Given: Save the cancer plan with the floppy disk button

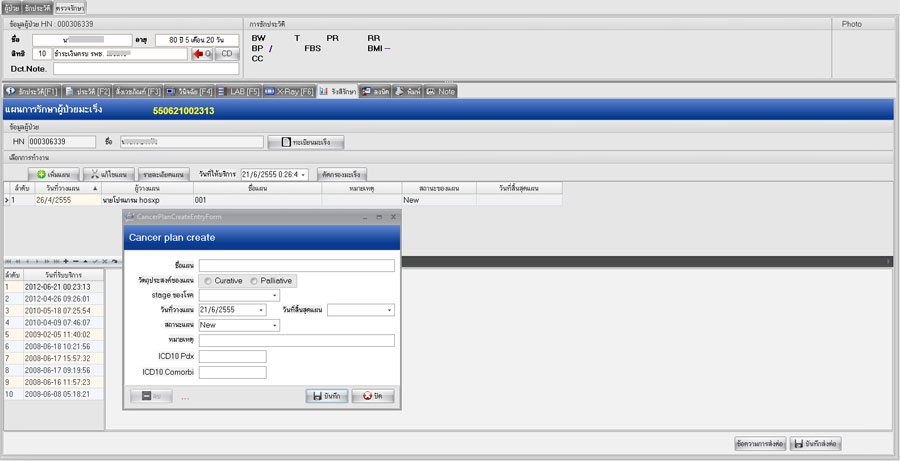Looking at the screenshot, I should tap(326, 396).
